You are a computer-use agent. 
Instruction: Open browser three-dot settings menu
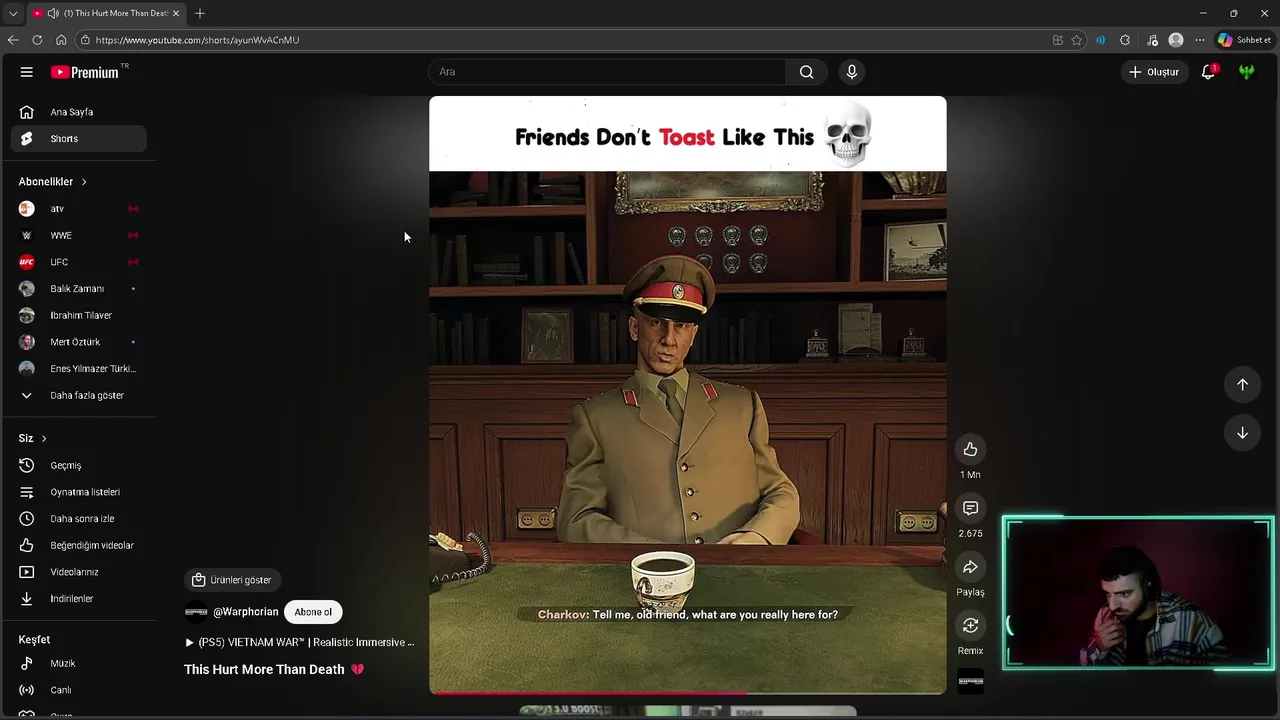1200,40
